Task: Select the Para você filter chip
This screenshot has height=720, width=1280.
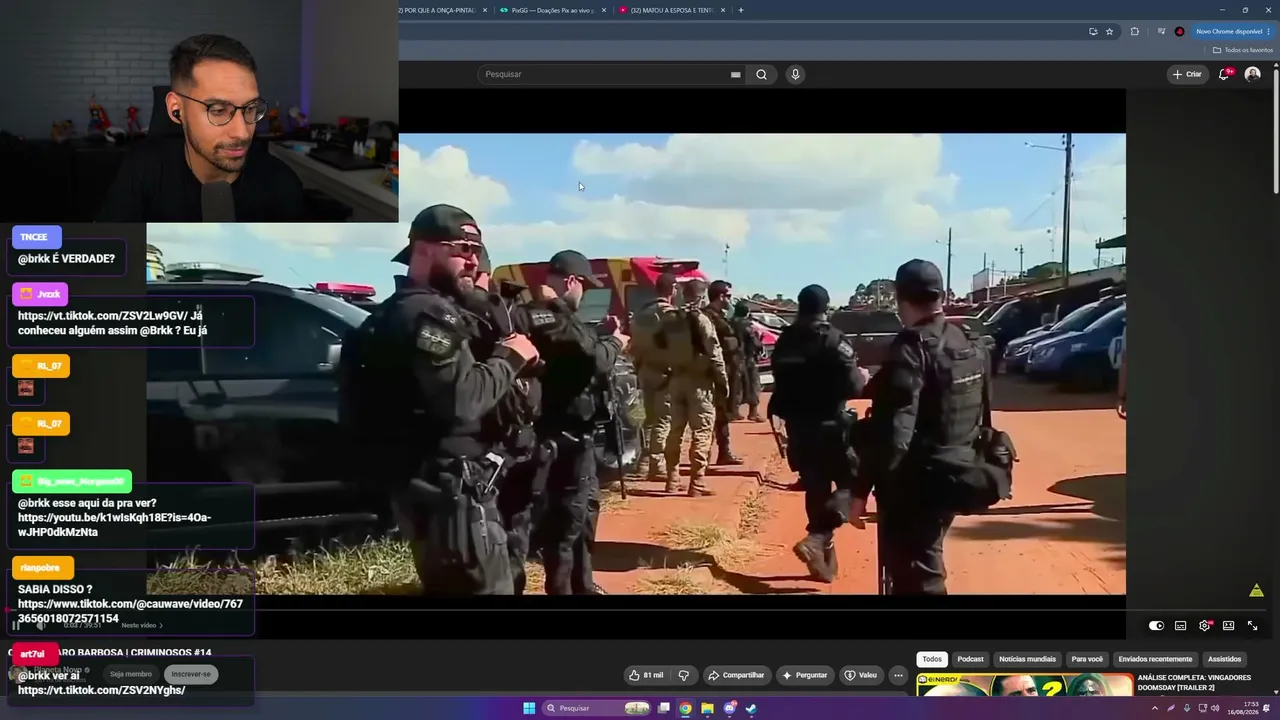Action: coord(1087,659)
